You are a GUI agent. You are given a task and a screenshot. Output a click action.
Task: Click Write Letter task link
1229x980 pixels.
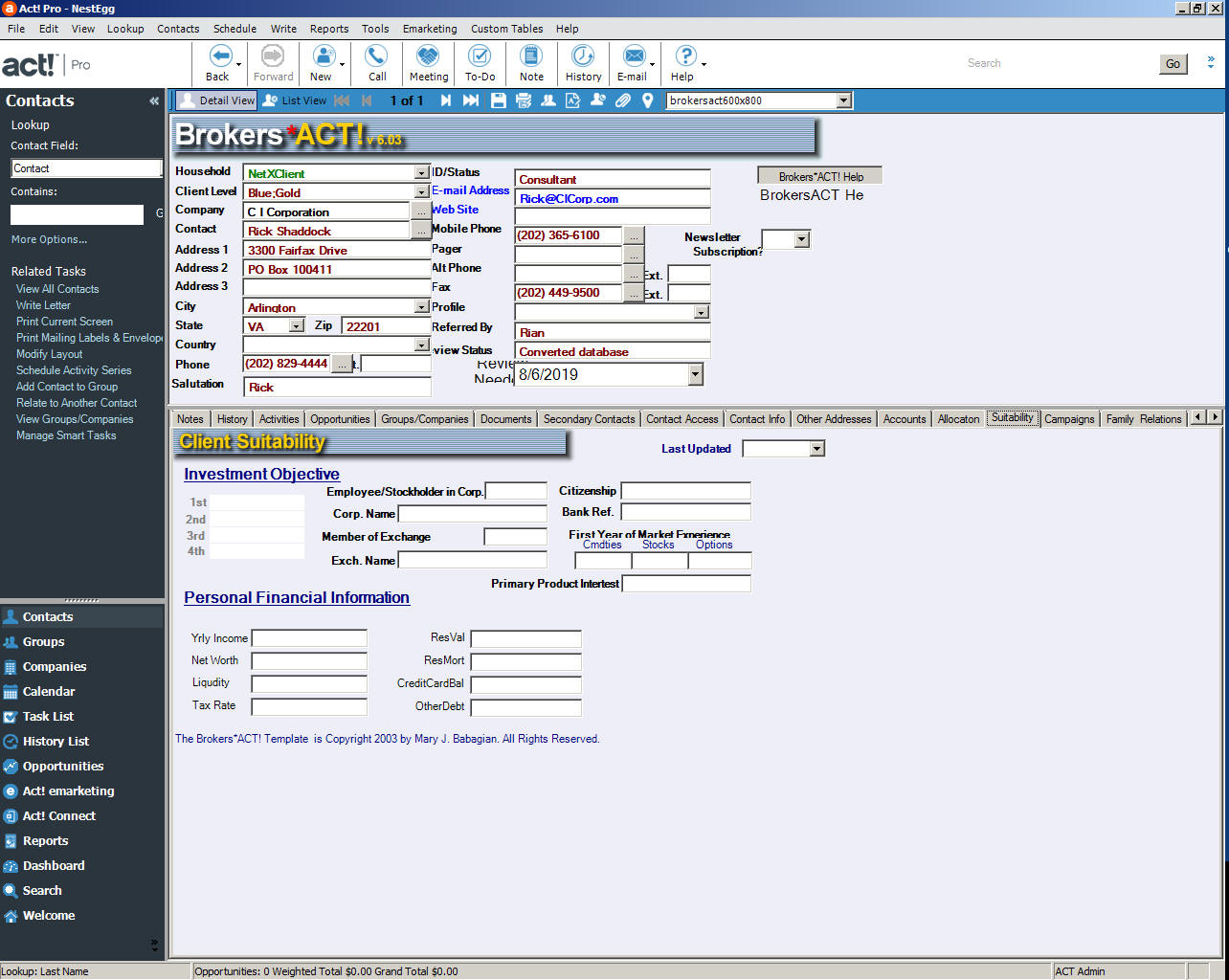coord(43,305)
